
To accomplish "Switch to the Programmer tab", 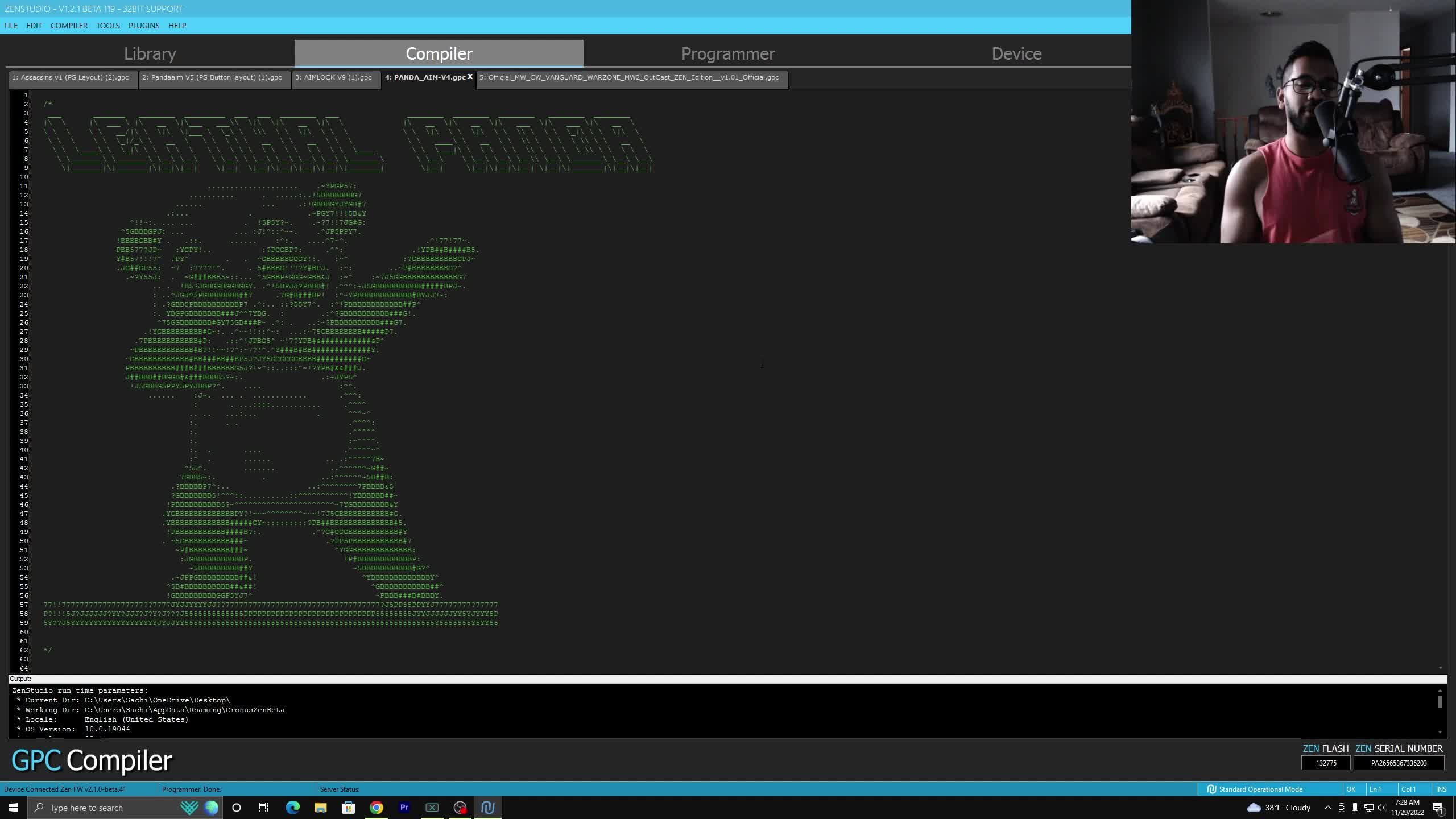I will [727, 53].
